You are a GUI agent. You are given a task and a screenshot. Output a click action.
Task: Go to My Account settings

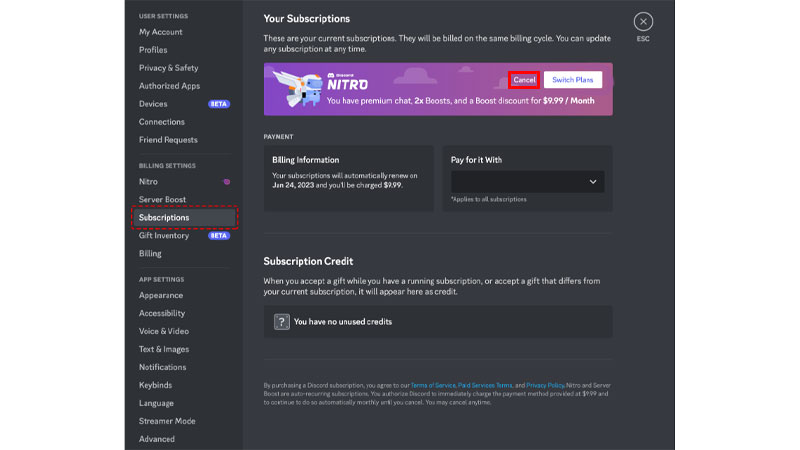click(160, 32)
